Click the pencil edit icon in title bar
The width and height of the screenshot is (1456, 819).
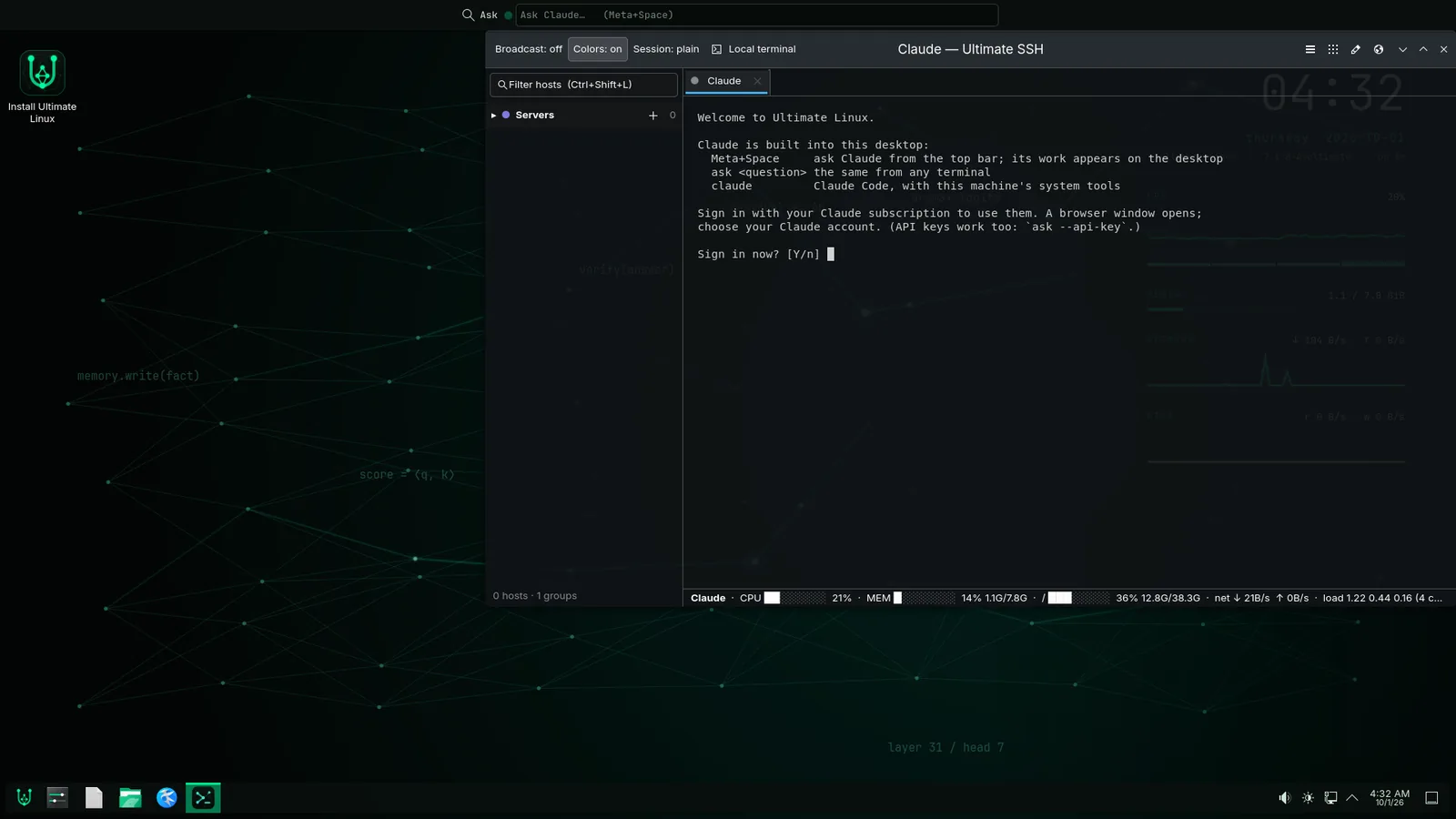(1356, 49)
